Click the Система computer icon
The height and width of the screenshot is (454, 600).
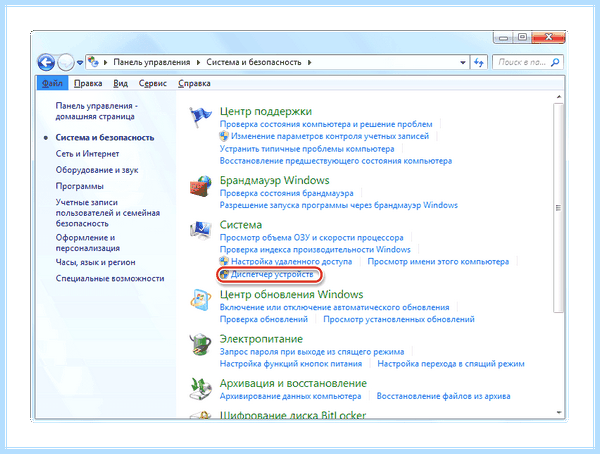coord(201,230)
